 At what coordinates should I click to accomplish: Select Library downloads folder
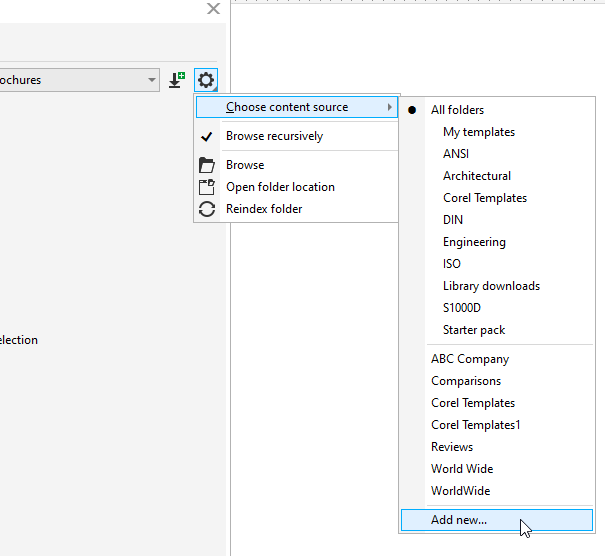coord(491,286)
